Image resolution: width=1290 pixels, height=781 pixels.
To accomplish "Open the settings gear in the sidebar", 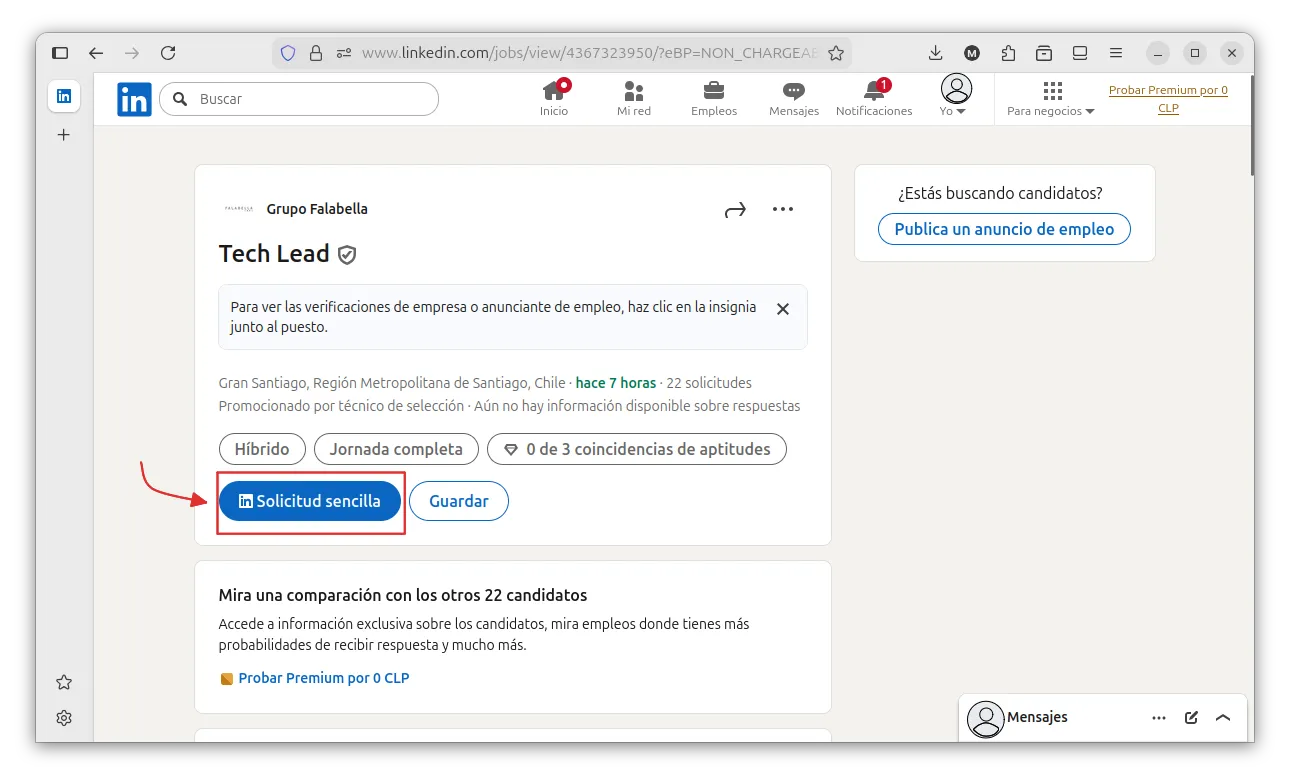I will coord(63,717).
